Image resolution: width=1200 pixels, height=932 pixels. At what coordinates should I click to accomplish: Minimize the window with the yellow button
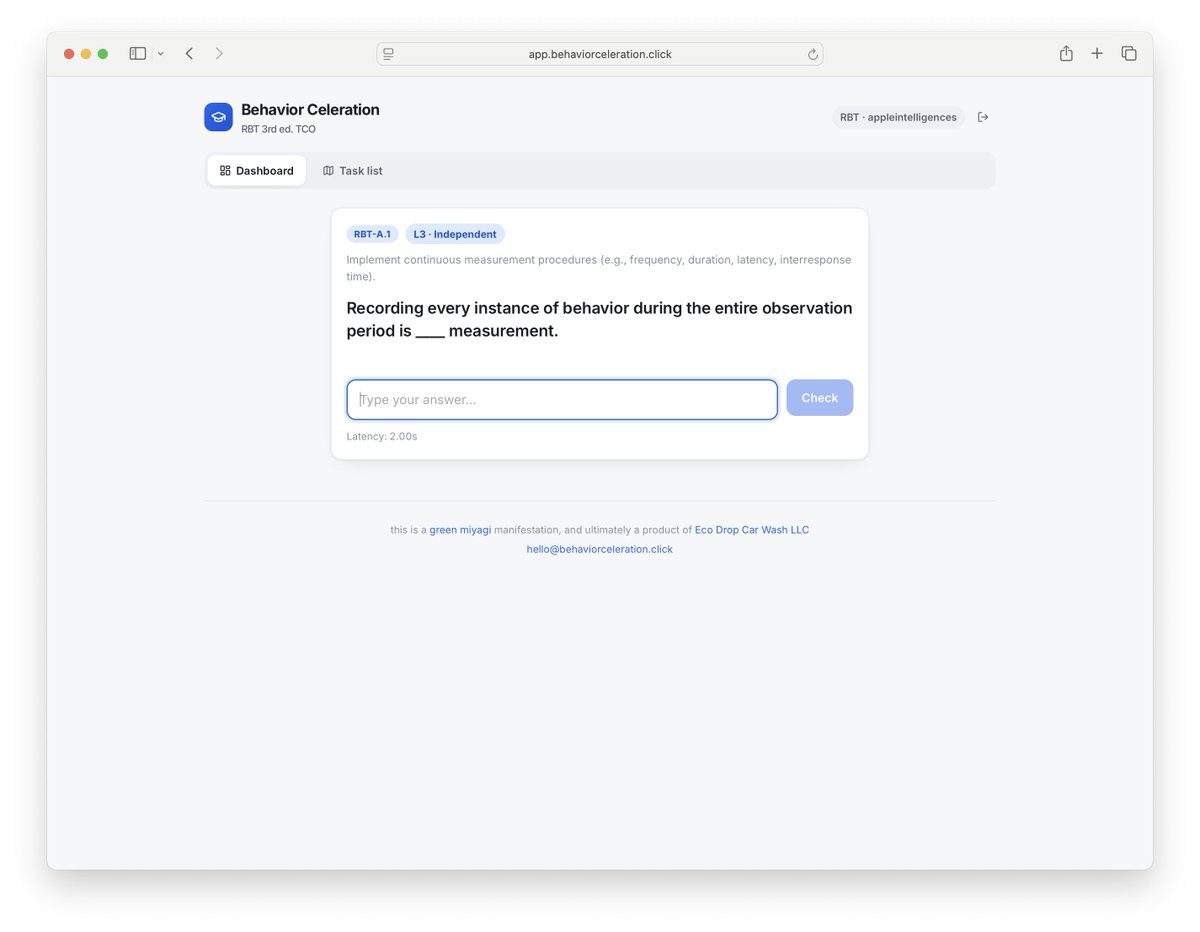tap(86, 54)
